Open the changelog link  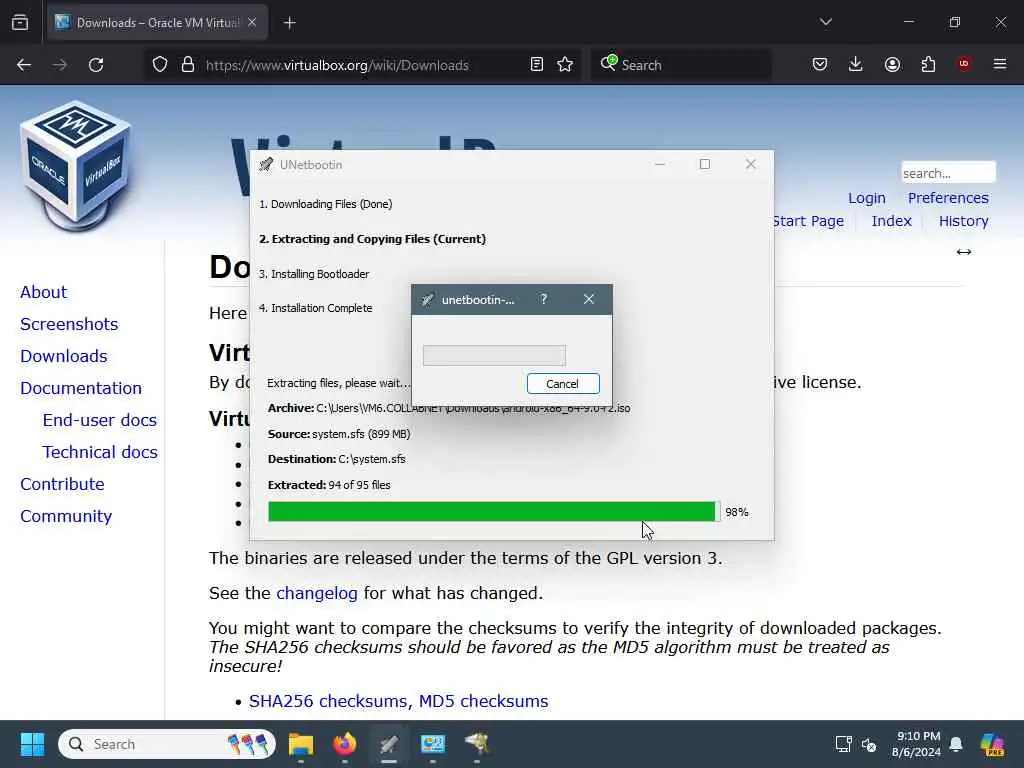[x=317, y=593]
